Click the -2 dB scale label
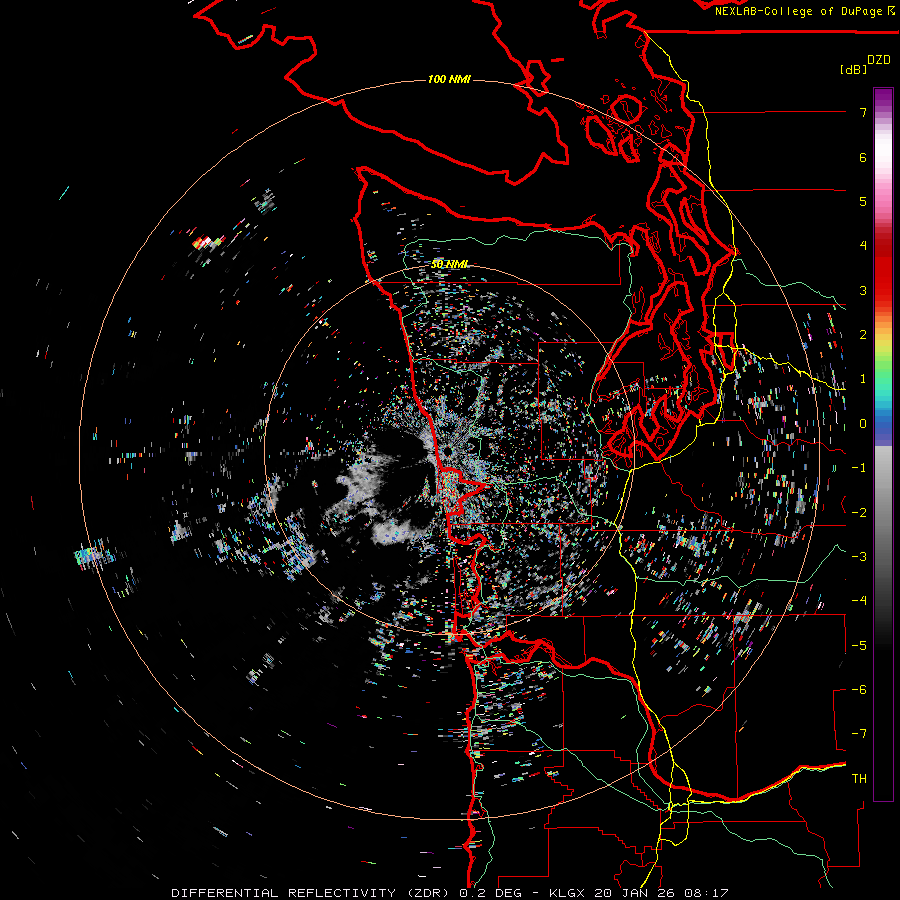Viewport: 900px width, 900px height. (x=859, y=513)
